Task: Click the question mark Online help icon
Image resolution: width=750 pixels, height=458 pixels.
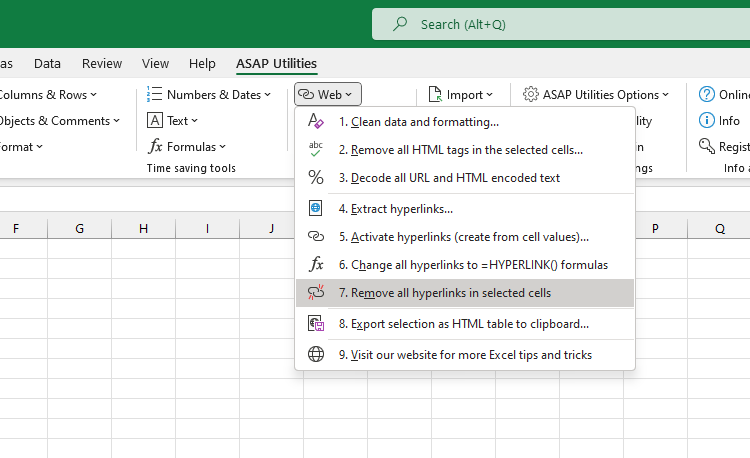Action: click(x=706, y=95)
